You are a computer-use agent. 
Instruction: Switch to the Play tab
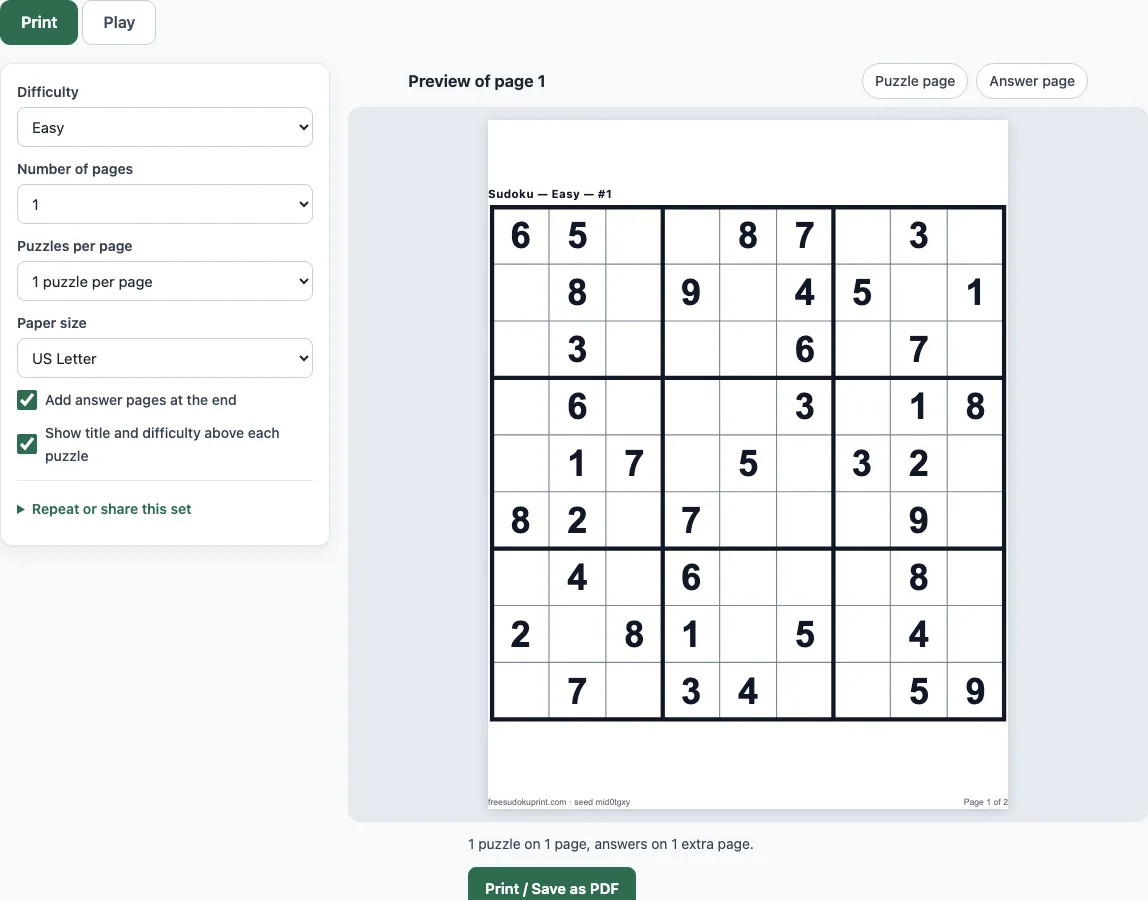pyautogui.click(x=119, y=22)
